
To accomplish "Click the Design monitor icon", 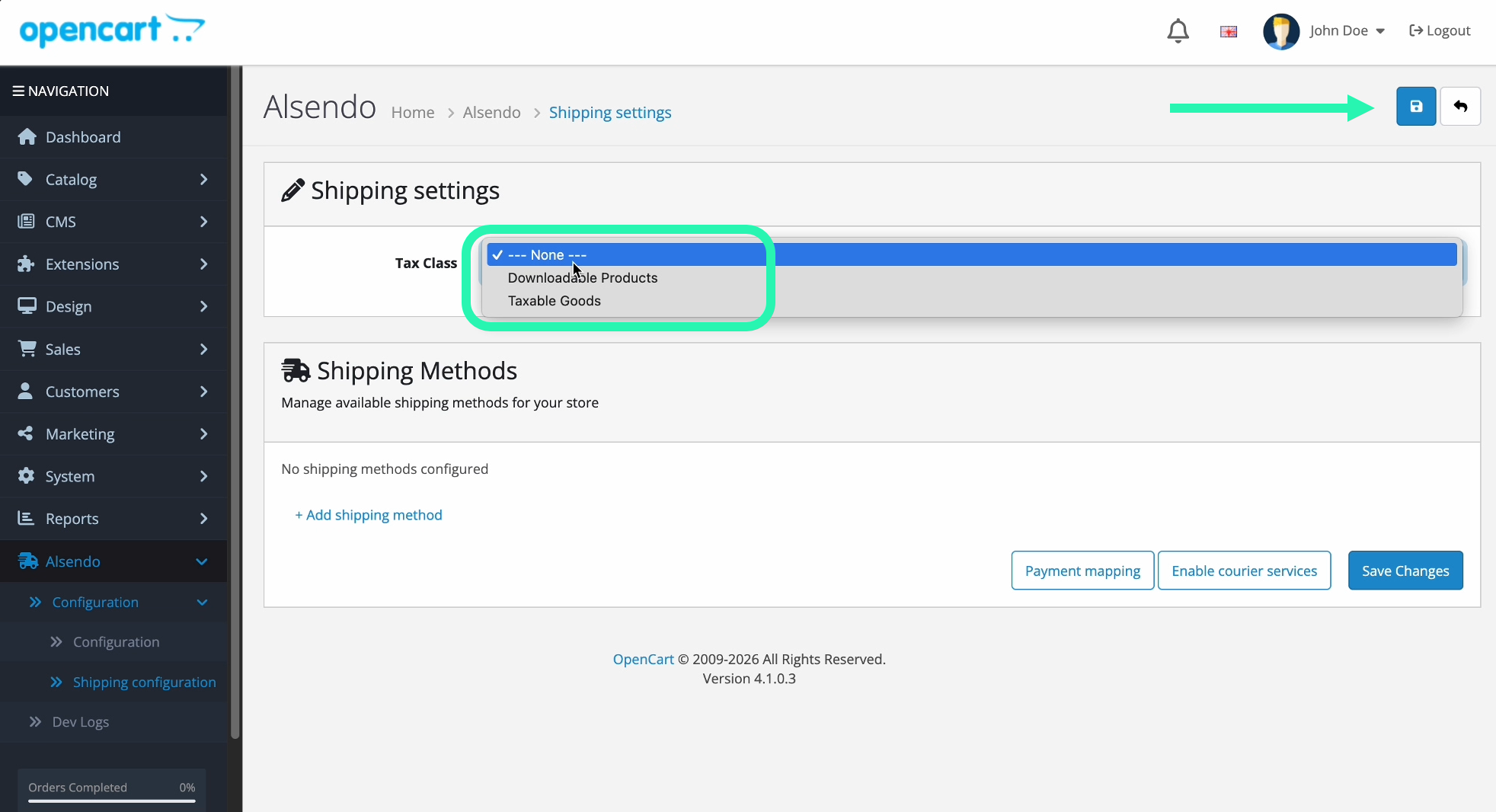I will [27, 306].
